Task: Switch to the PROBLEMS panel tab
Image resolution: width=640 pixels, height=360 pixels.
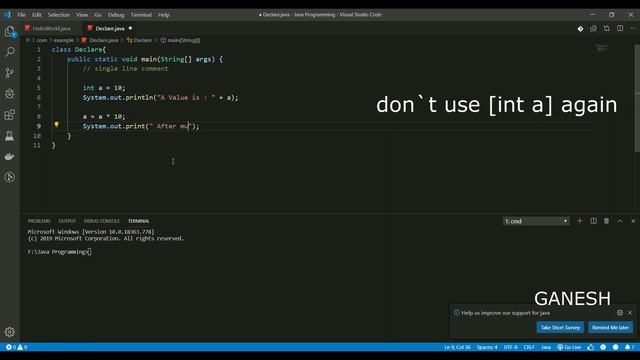Action: 39,221
